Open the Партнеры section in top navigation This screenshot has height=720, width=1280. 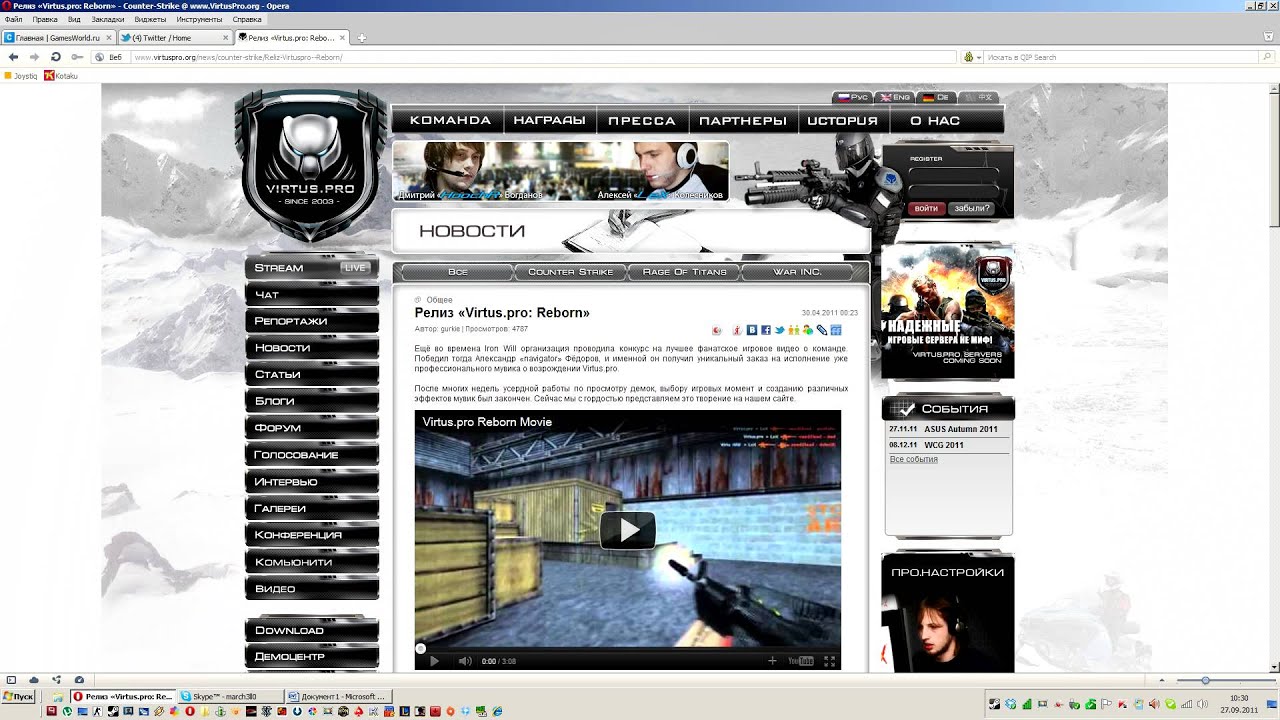[x=743, y=120]
